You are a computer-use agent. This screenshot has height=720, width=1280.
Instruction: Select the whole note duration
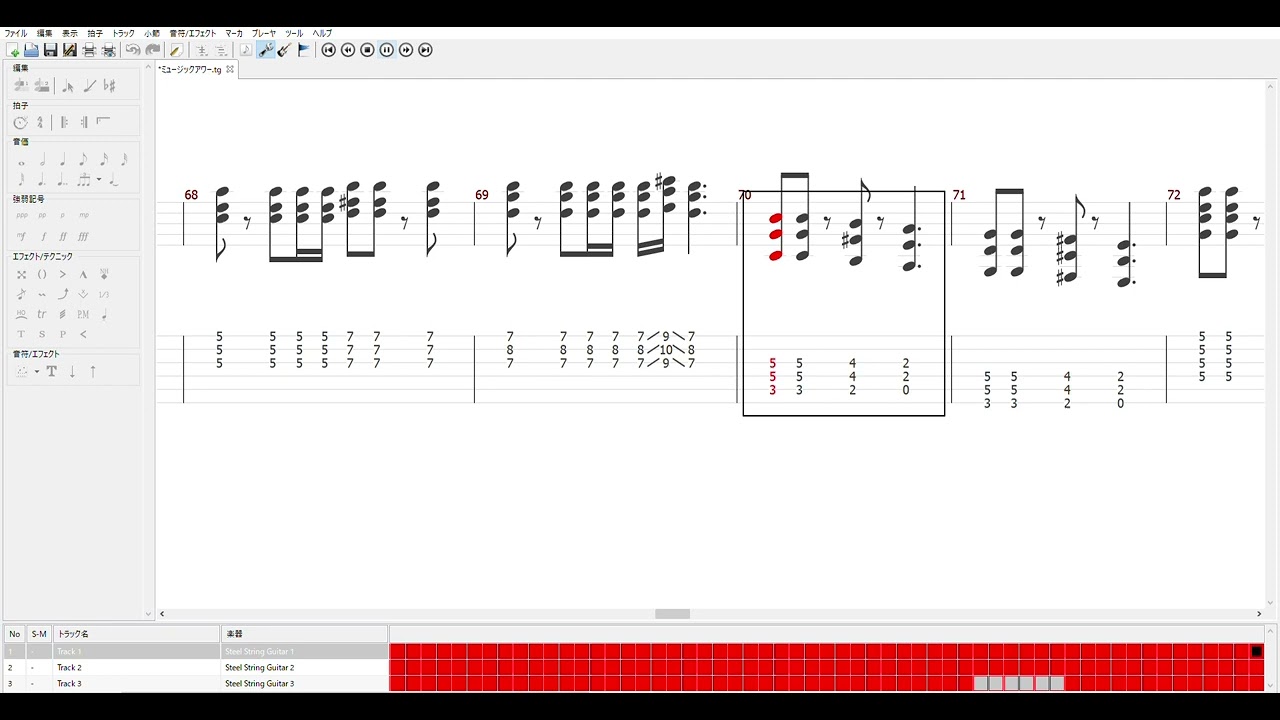coord(20,161)
